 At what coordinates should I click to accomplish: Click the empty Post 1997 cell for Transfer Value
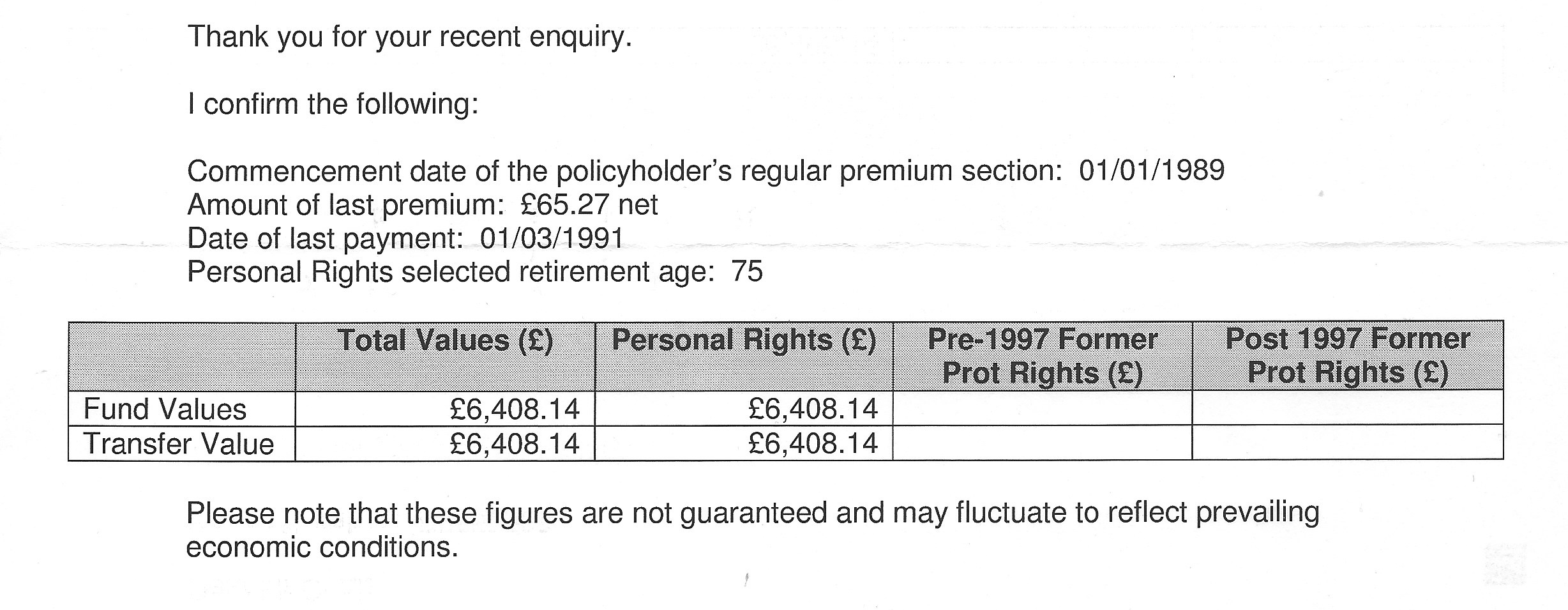pos(1347,443)
